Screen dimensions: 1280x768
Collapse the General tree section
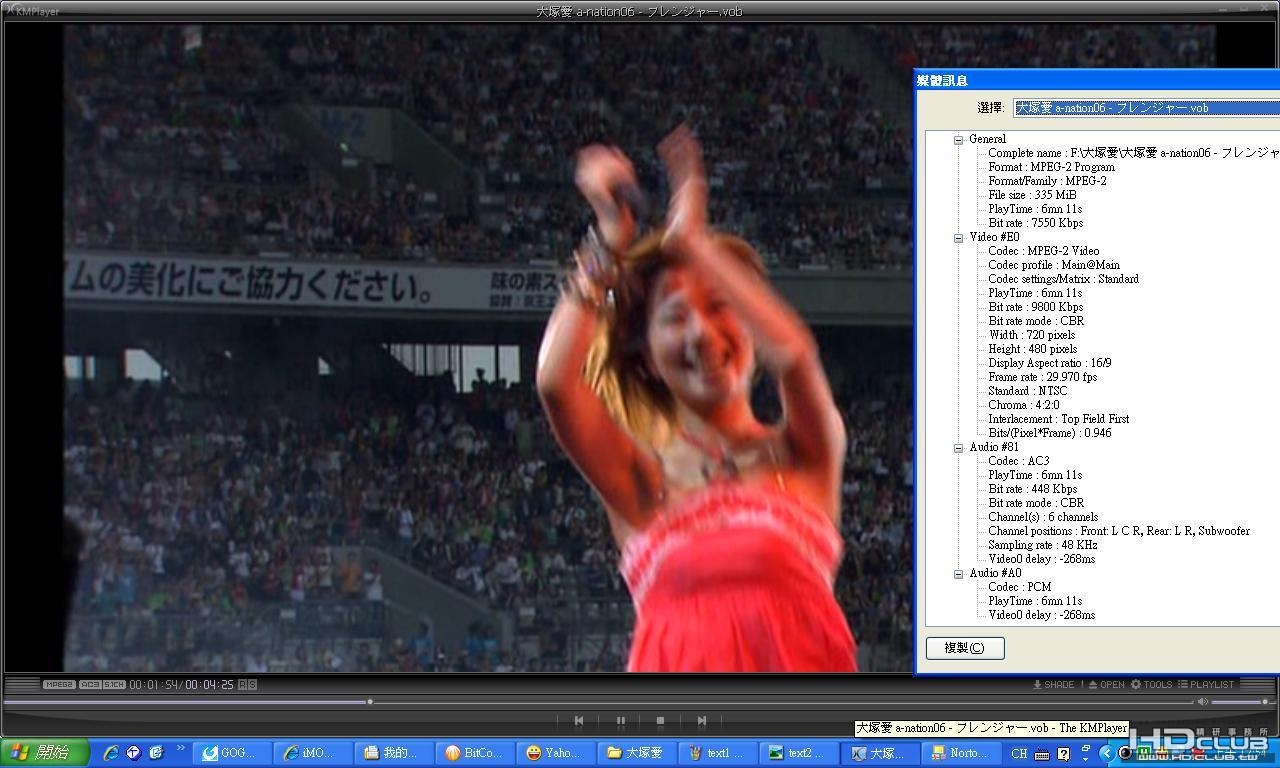point(958,139)
